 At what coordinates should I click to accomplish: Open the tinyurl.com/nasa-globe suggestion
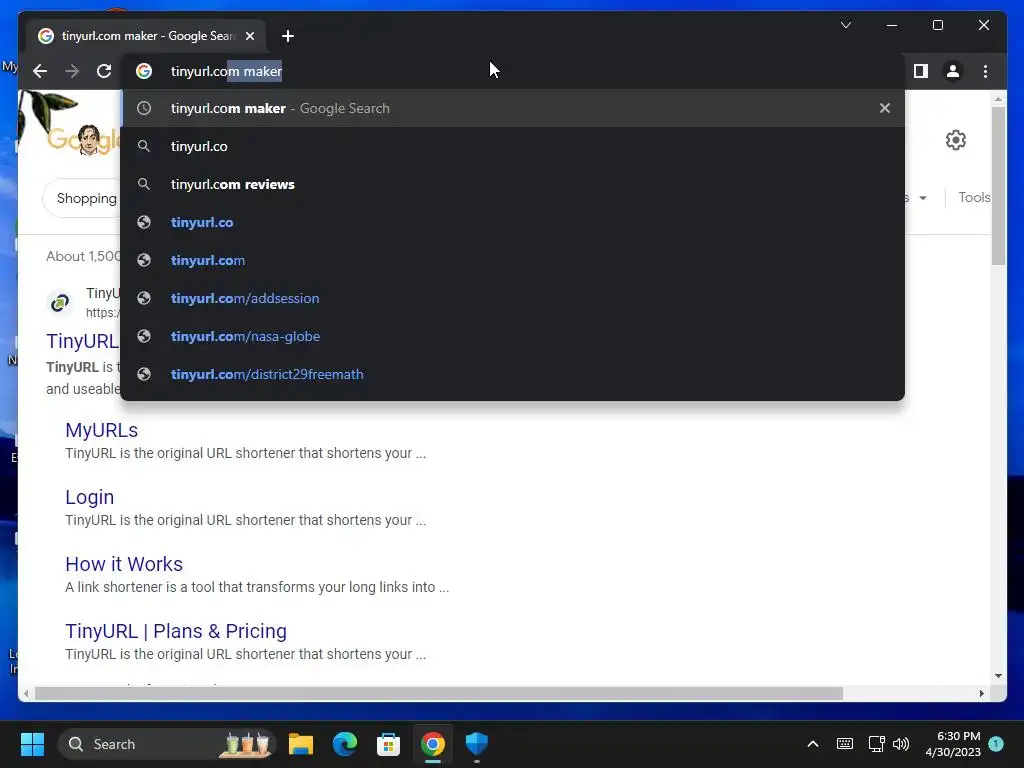tap(513, 336)
